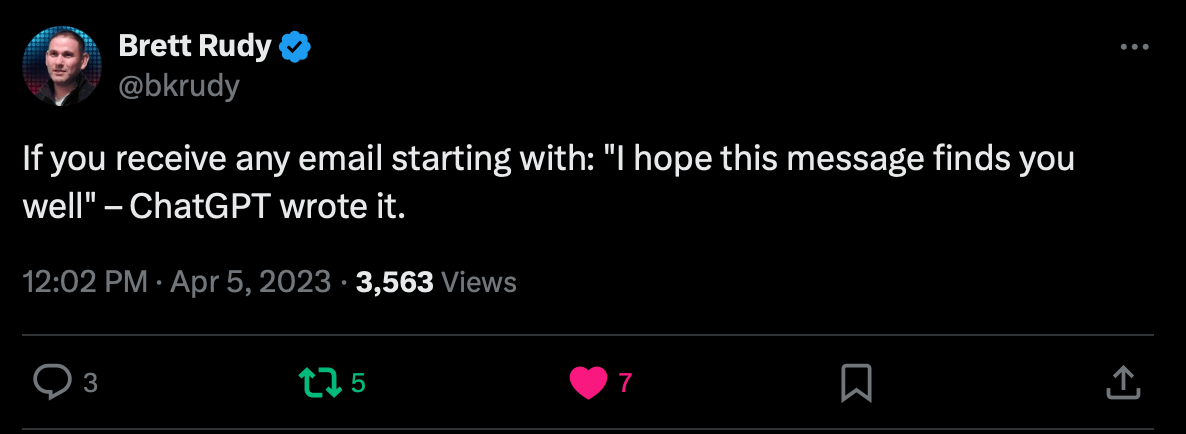
Task: Click the Views label
Action: (479, 282)
